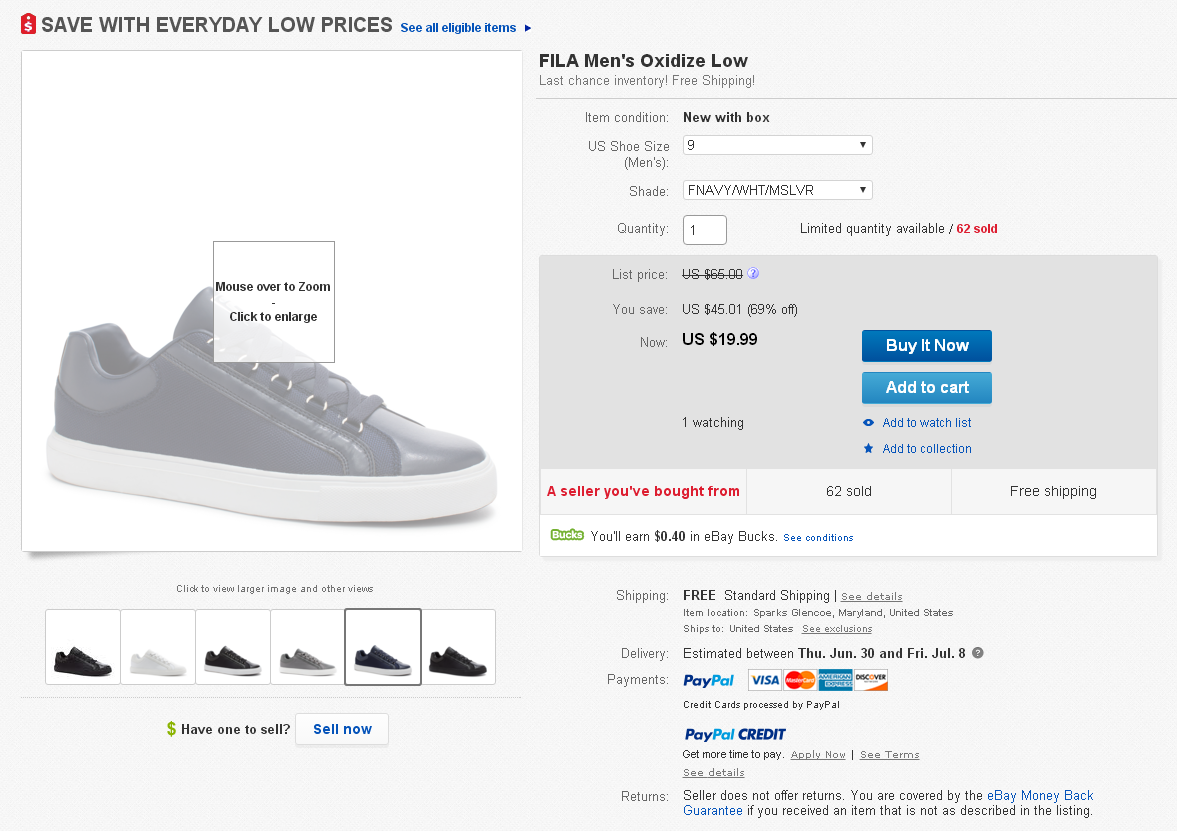Click the delivery estimate help icon
This screenshot has width=1177, height=831.
978,653
